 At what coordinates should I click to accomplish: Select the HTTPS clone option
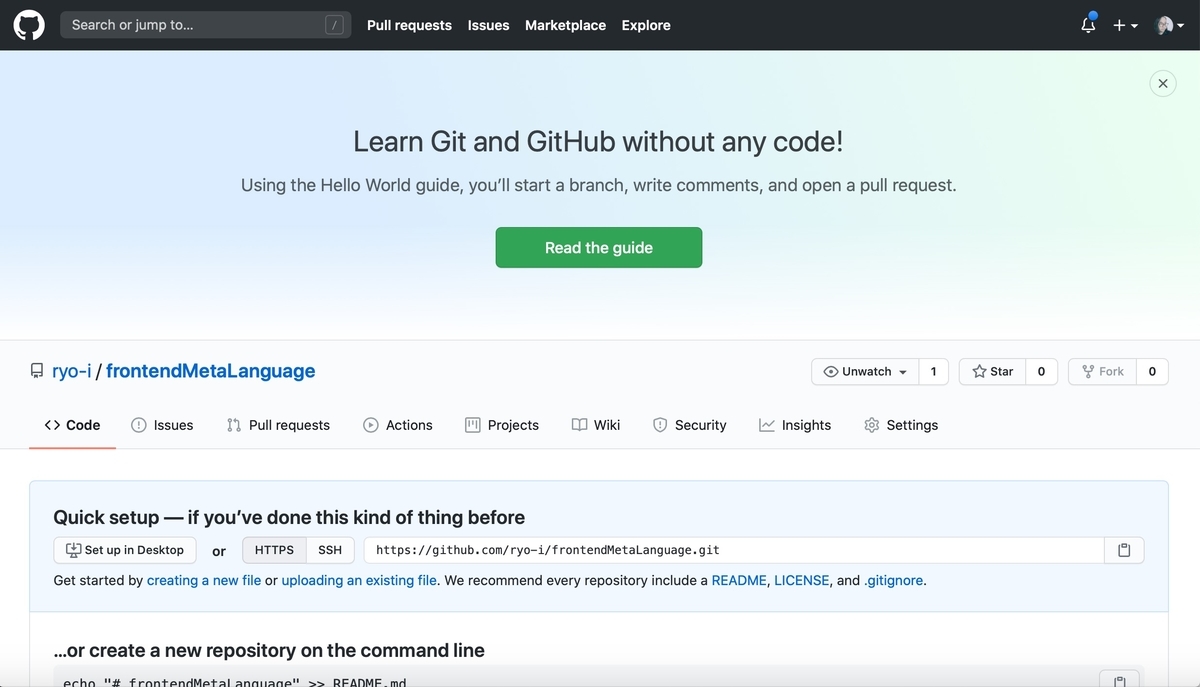click(274, 550)
